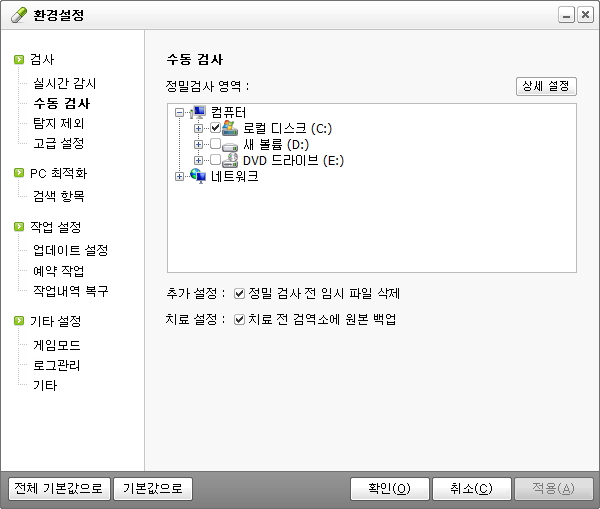Click the 작업 설정 section arrow icon

[x=19, y=227]
